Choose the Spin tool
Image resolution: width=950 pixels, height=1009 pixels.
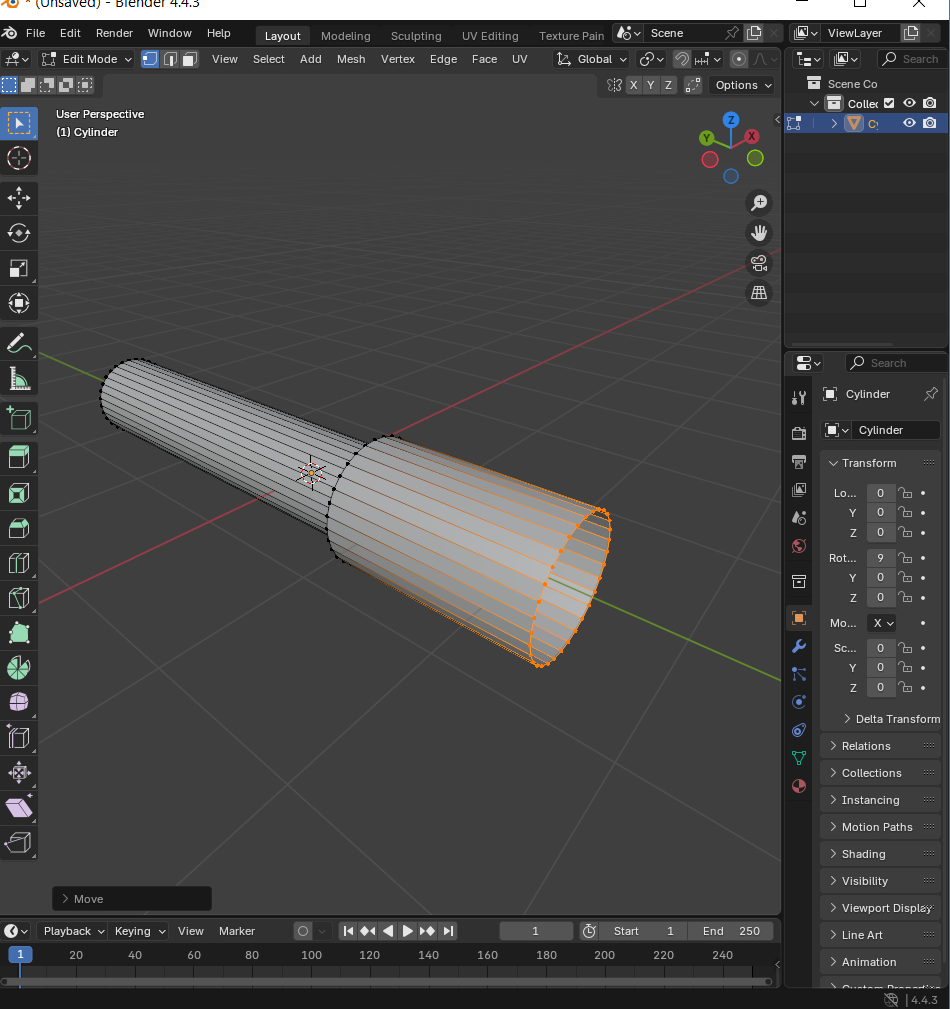point(19,668)
